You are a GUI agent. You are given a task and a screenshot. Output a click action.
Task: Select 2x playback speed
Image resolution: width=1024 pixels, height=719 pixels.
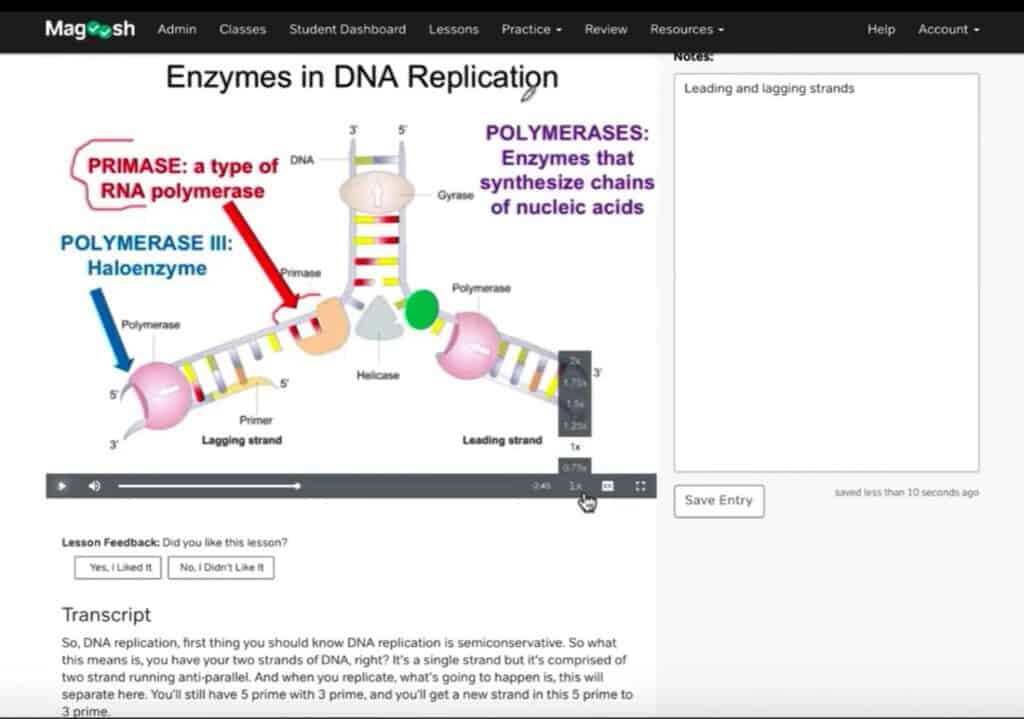tap(575, 361)
